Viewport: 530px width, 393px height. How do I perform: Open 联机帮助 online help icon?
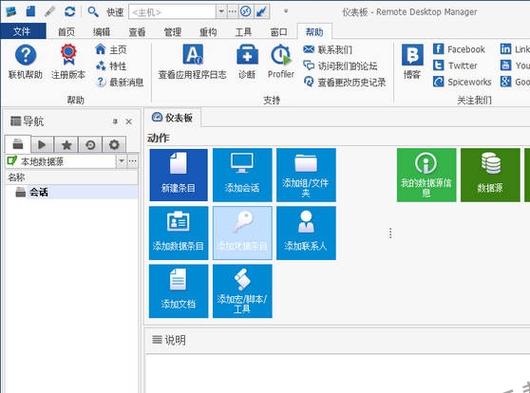pos(25,62)
